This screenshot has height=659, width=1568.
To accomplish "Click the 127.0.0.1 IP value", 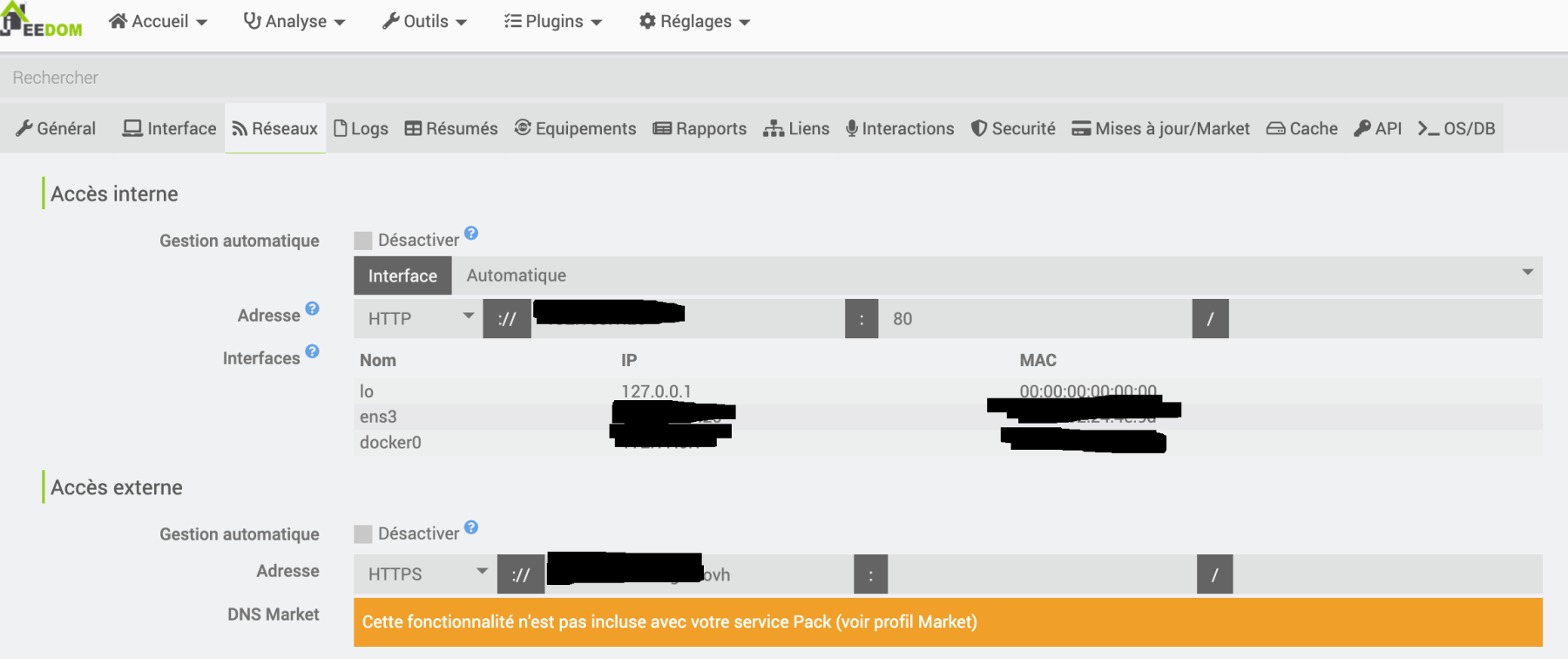I will coord(656,391).
